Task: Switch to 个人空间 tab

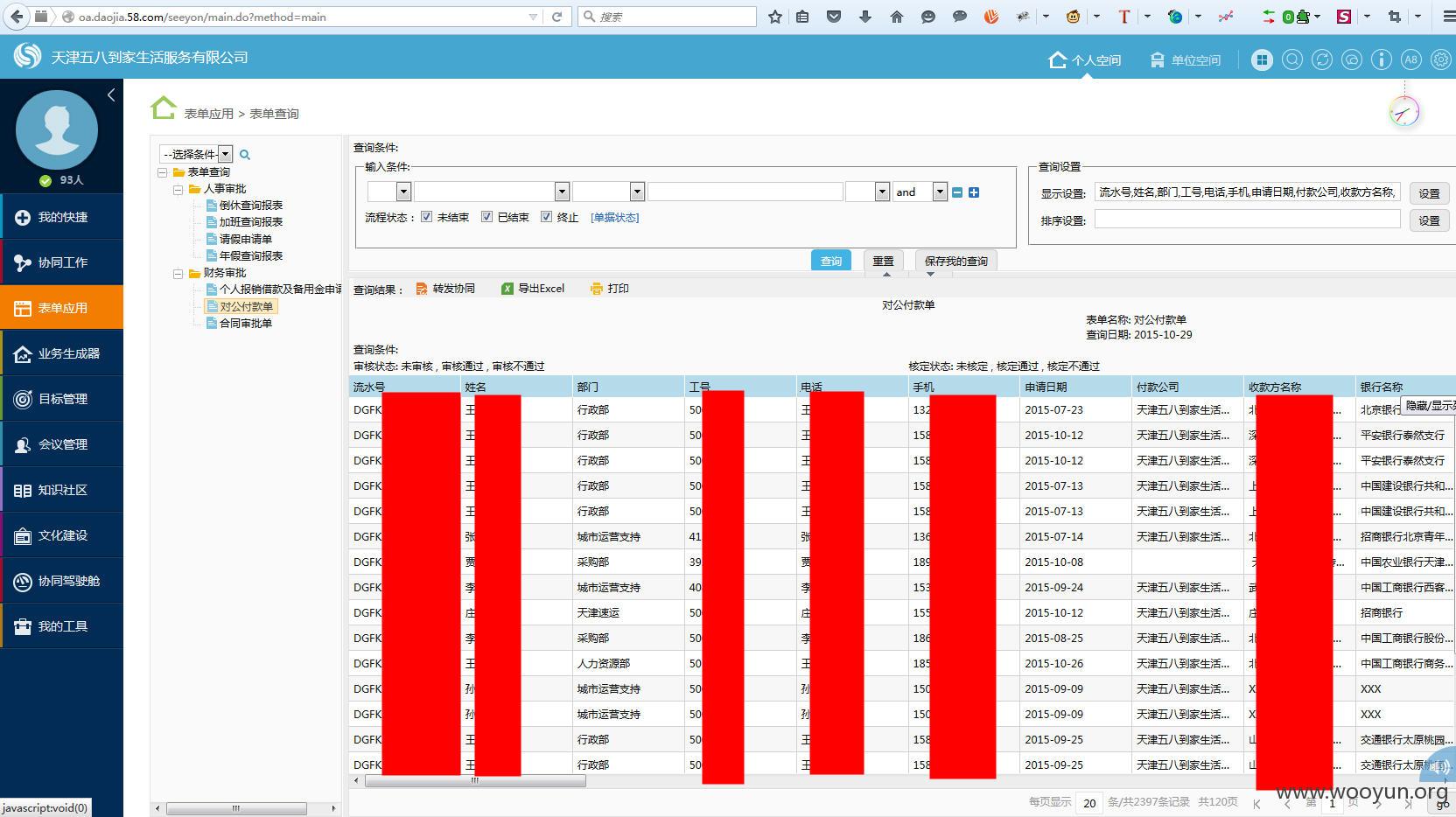Action: pos(1085,59)
